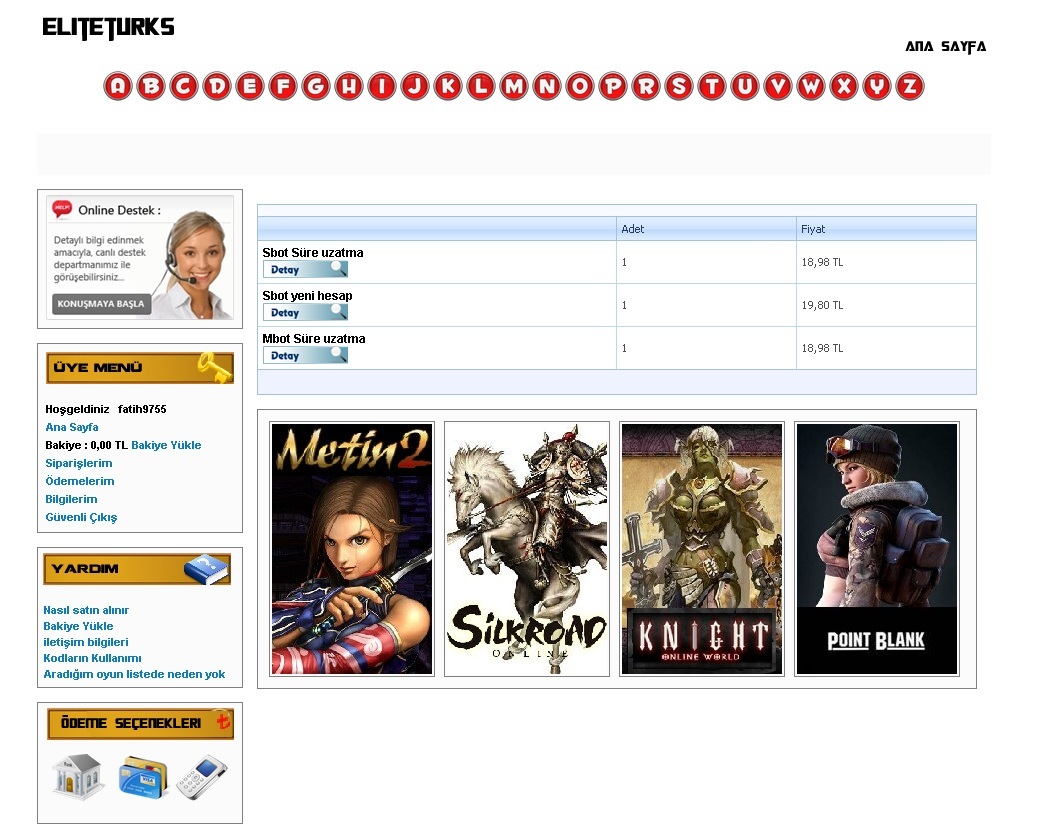The height and width of the screenshot is (833, 1038).
Task: Click the letter A filter icon
Action: tap(118, 86)
